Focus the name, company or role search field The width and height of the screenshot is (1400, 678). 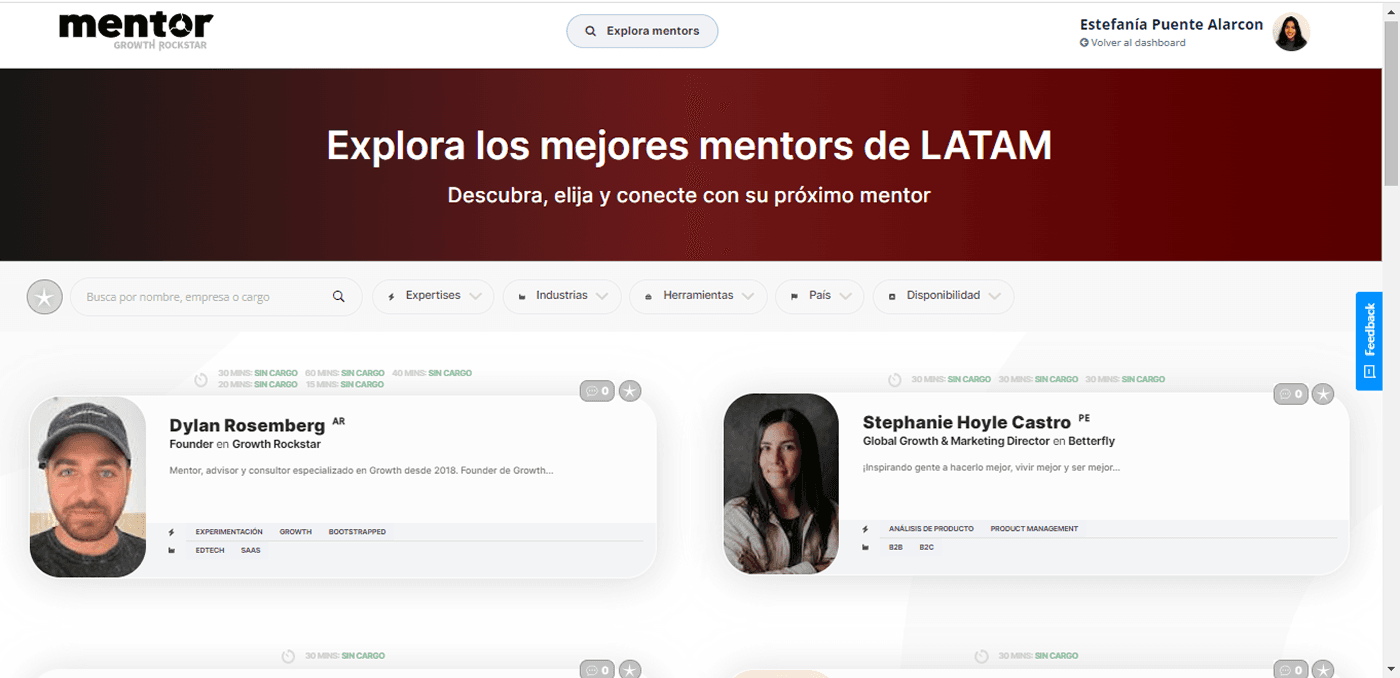point(216,297)
